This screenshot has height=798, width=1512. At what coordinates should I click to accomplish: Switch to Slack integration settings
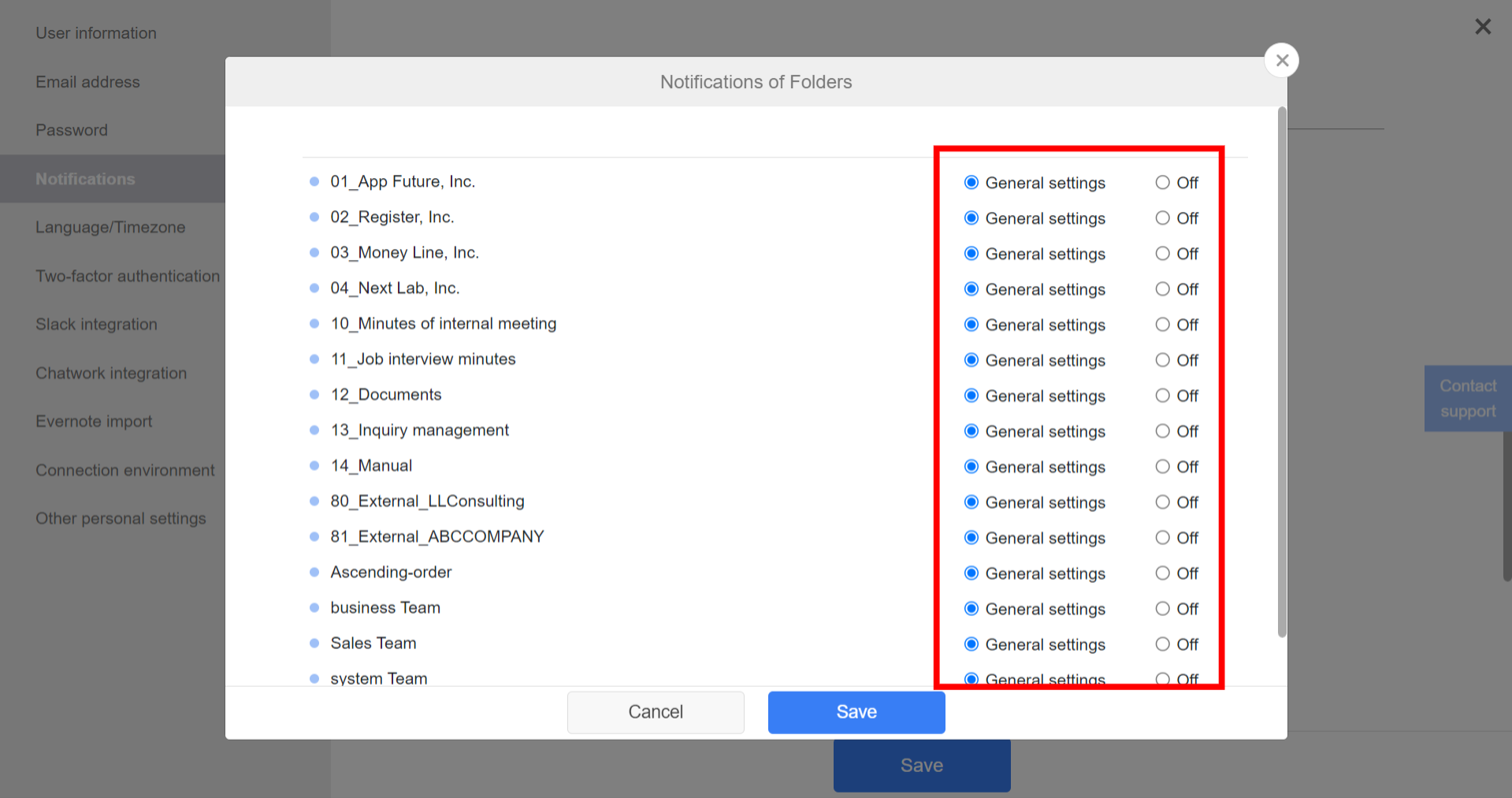96,324
